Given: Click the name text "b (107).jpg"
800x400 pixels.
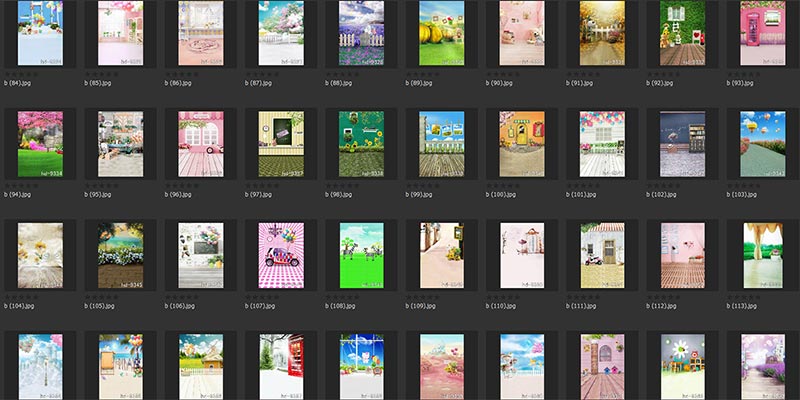Looking at the screenshot, I should [260, 306].
